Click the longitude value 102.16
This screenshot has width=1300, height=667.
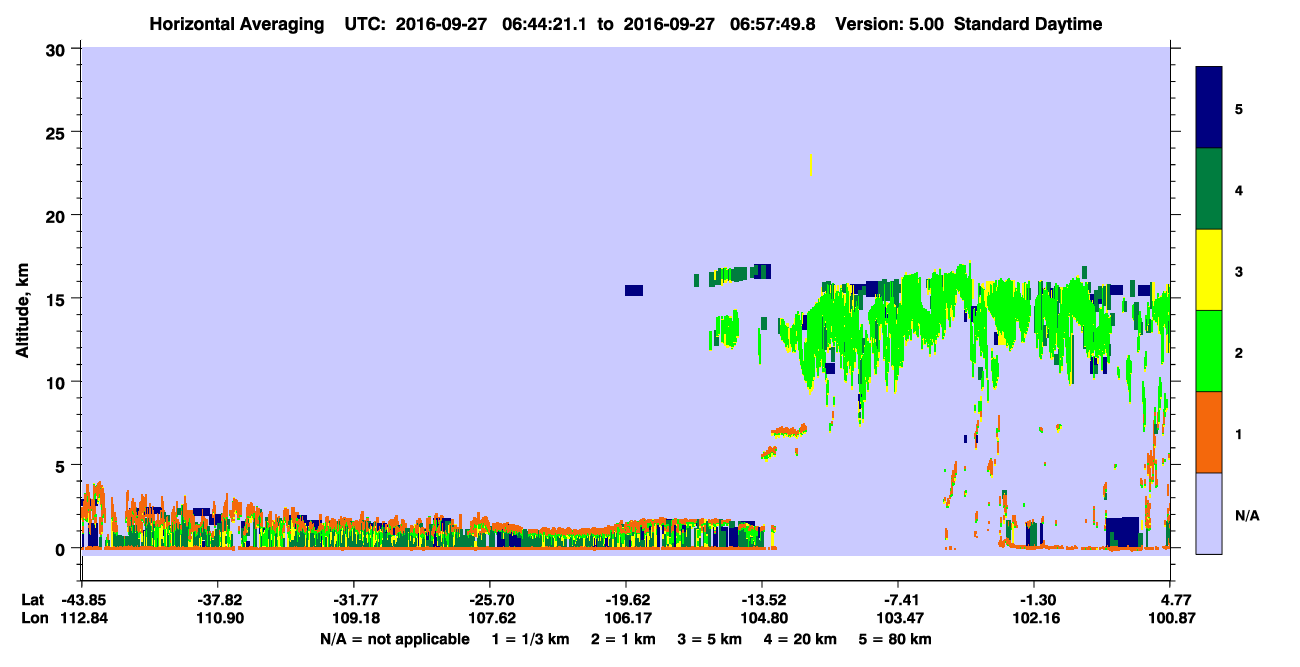[x=1035, y=618]
